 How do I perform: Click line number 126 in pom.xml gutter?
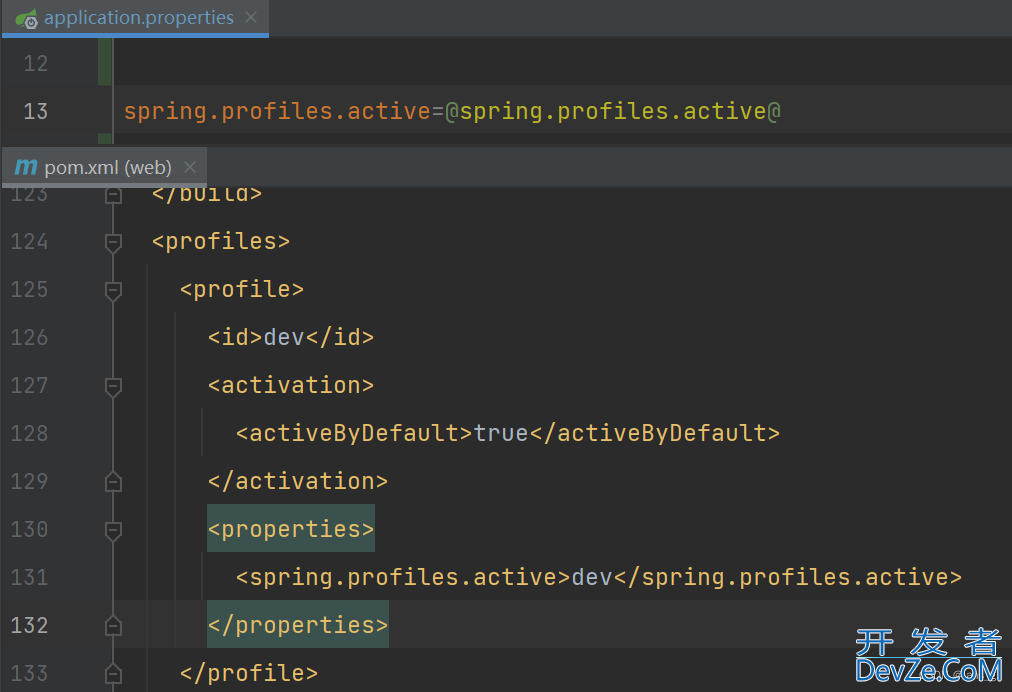pyautogui.click(x=29, y=337)
